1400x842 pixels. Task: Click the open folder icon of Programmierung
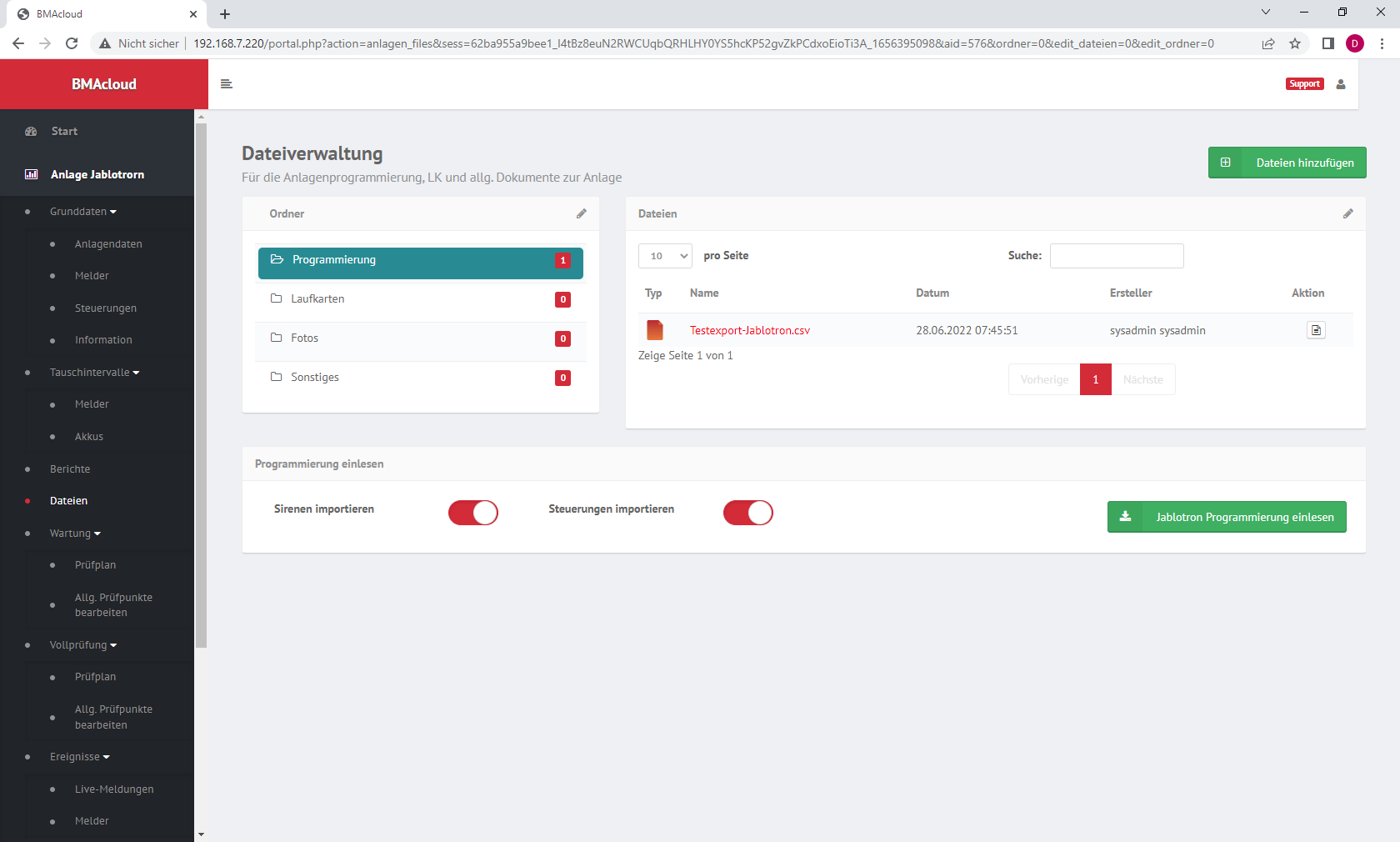click(277, 259)
